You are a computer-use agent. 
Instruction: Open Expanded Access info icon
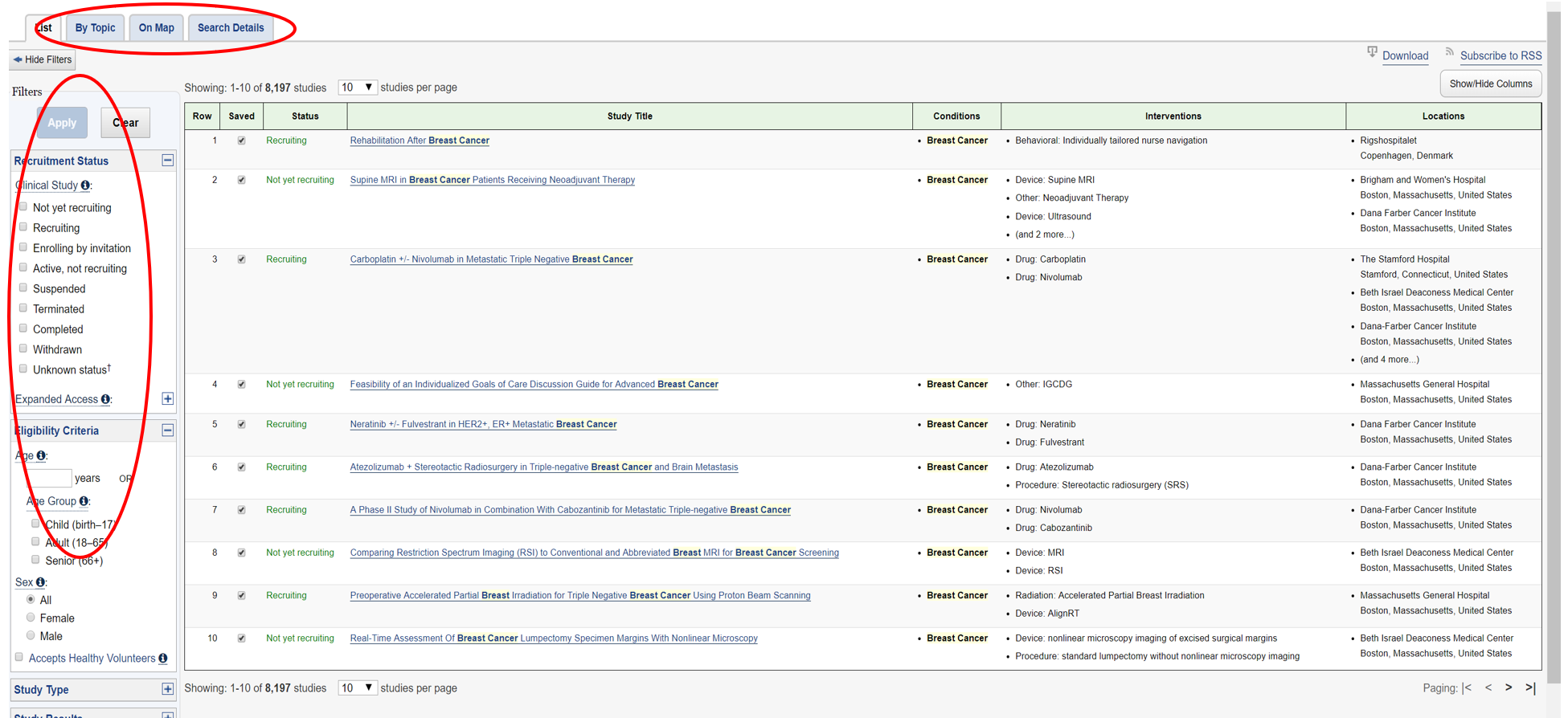coord(105,399)
